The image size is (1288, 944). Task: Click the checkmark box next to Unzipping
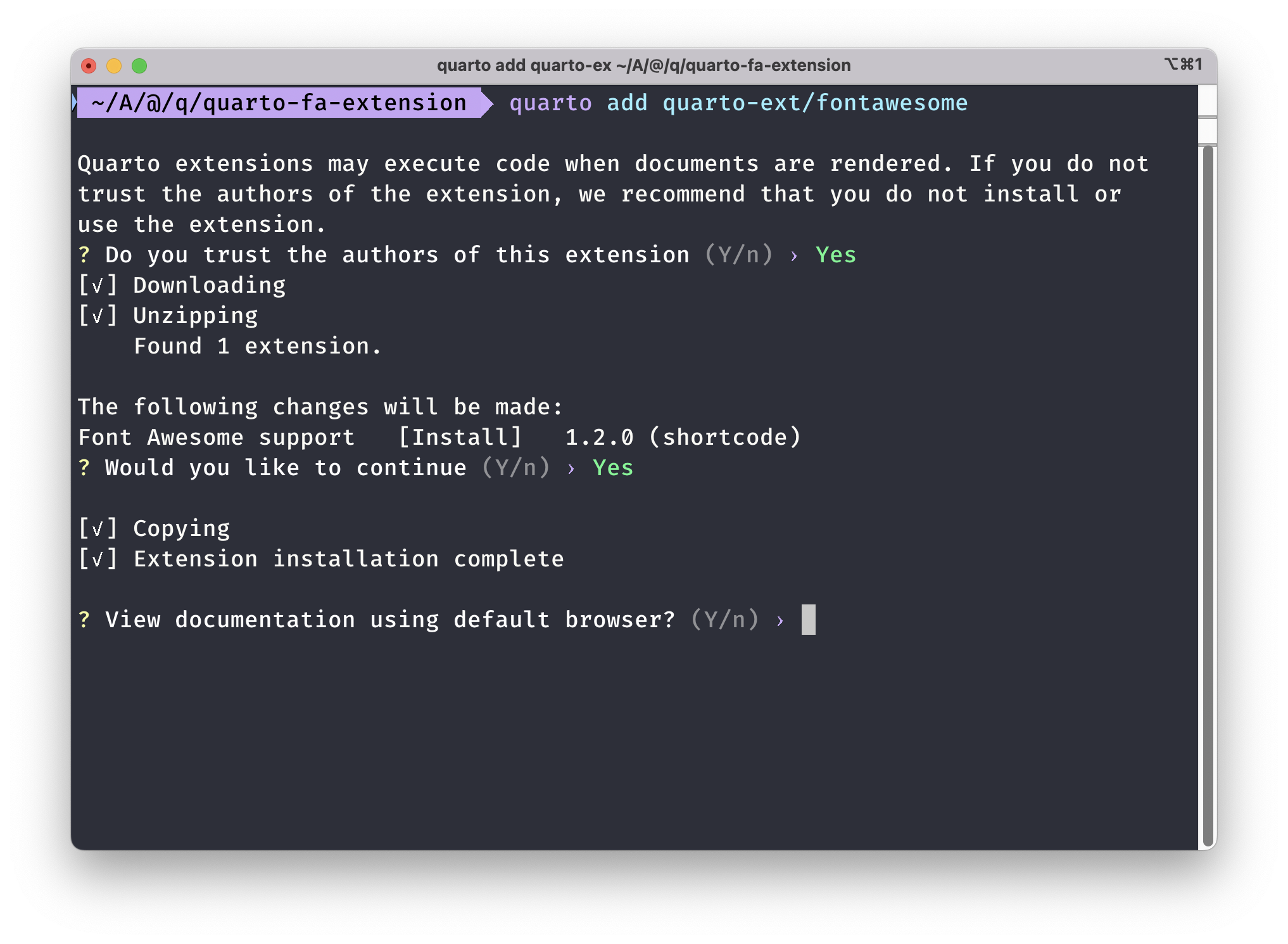[98, 316]
